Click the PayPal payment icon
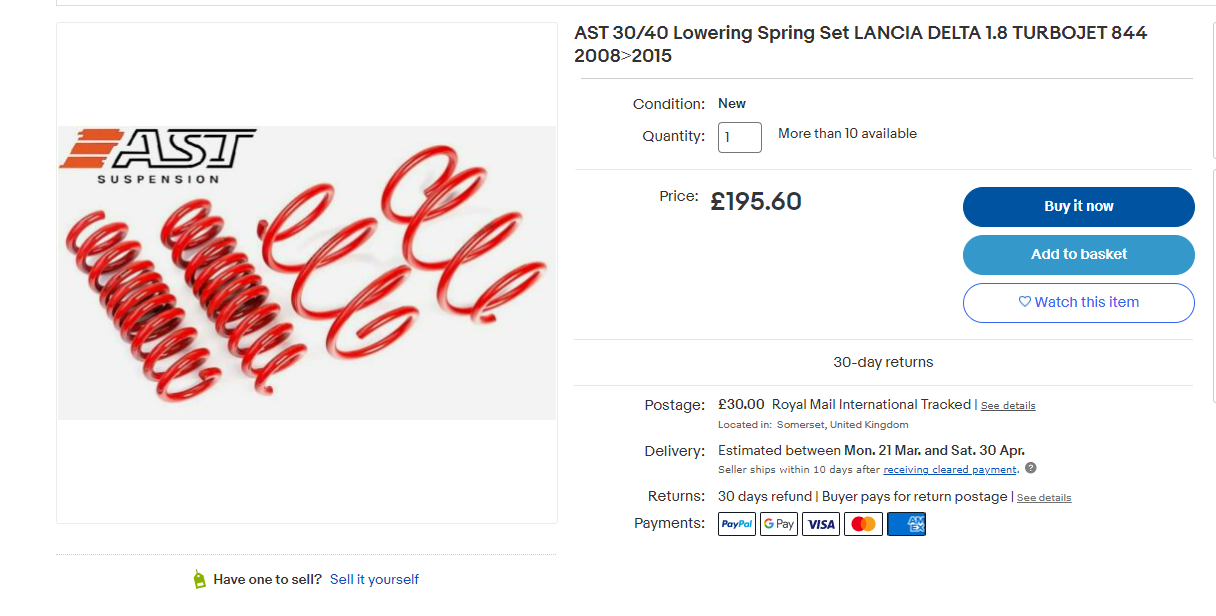The width and height of the screenshot is (1216, 616). [x=737, y=524]
